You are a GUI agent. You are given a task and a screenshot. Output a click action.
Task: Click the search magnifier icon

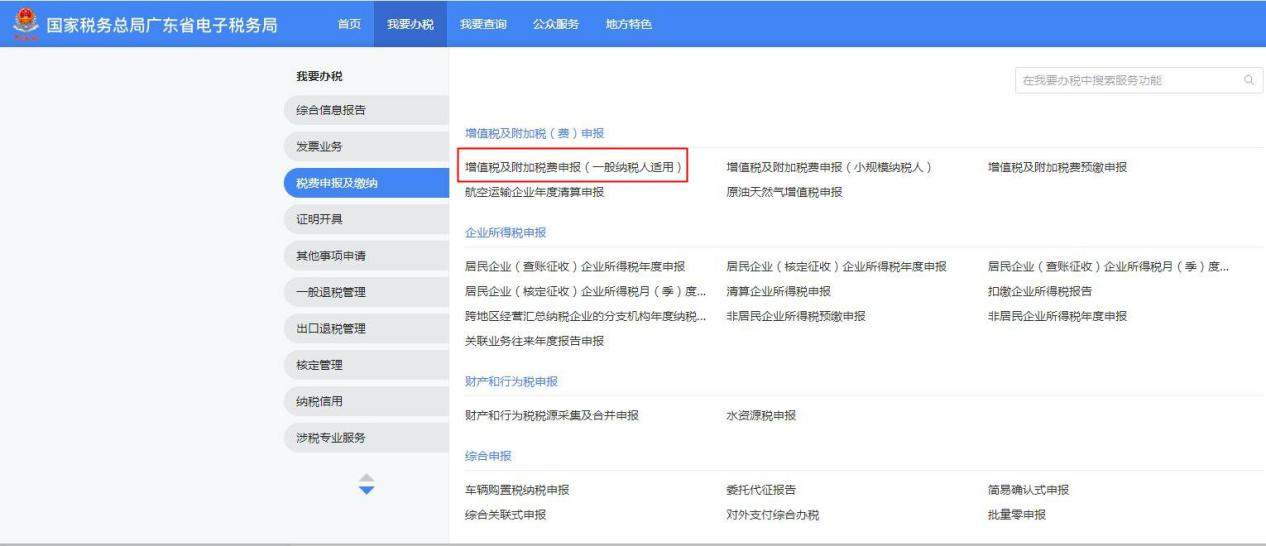(1247, 80)
